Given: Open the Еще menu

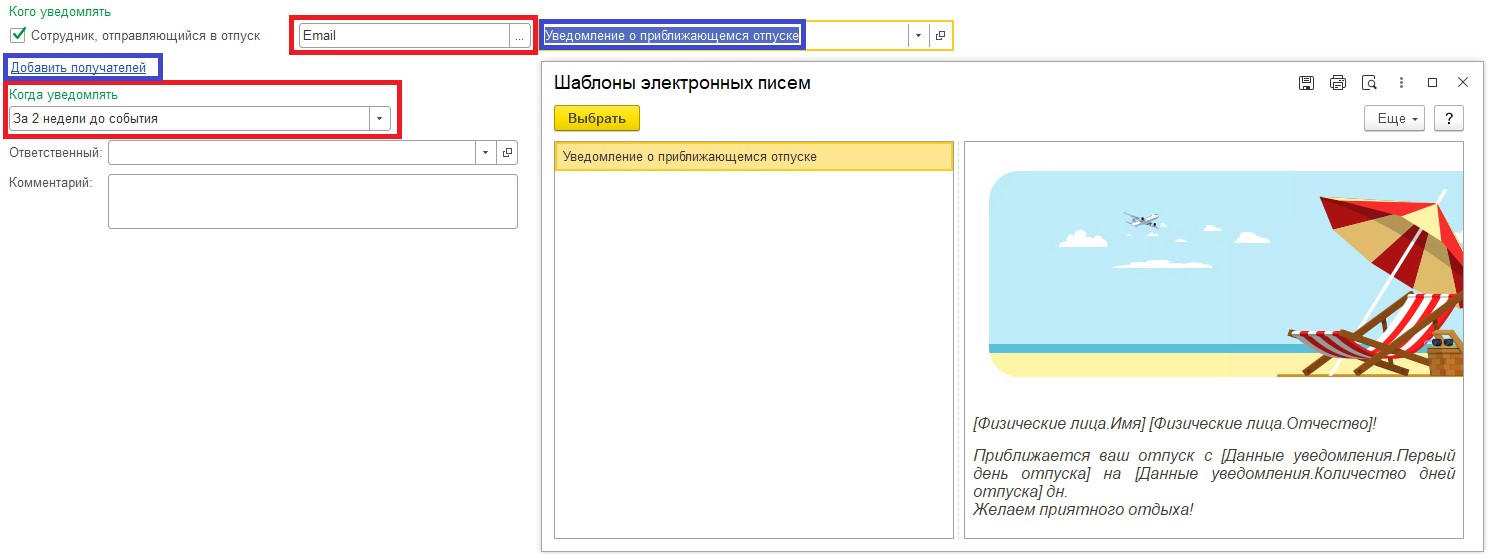Looking at the screenshot, I should (1396, 118).
